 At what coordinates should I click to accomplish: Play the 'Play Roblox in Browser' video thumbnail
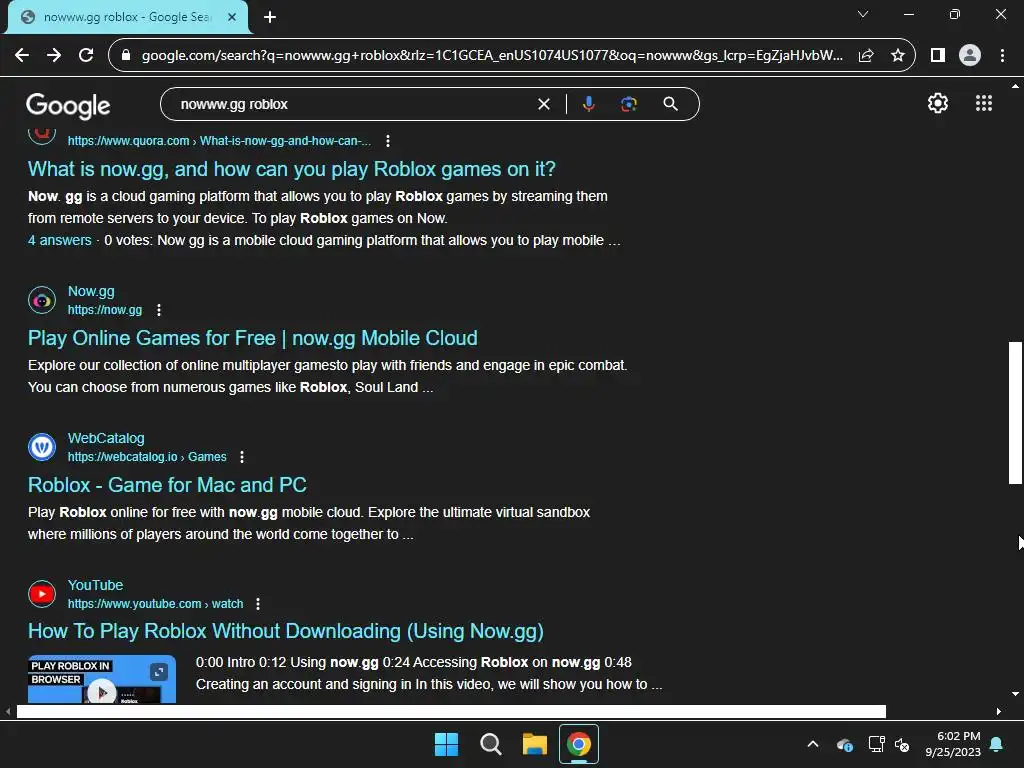(x=102, y=679)
